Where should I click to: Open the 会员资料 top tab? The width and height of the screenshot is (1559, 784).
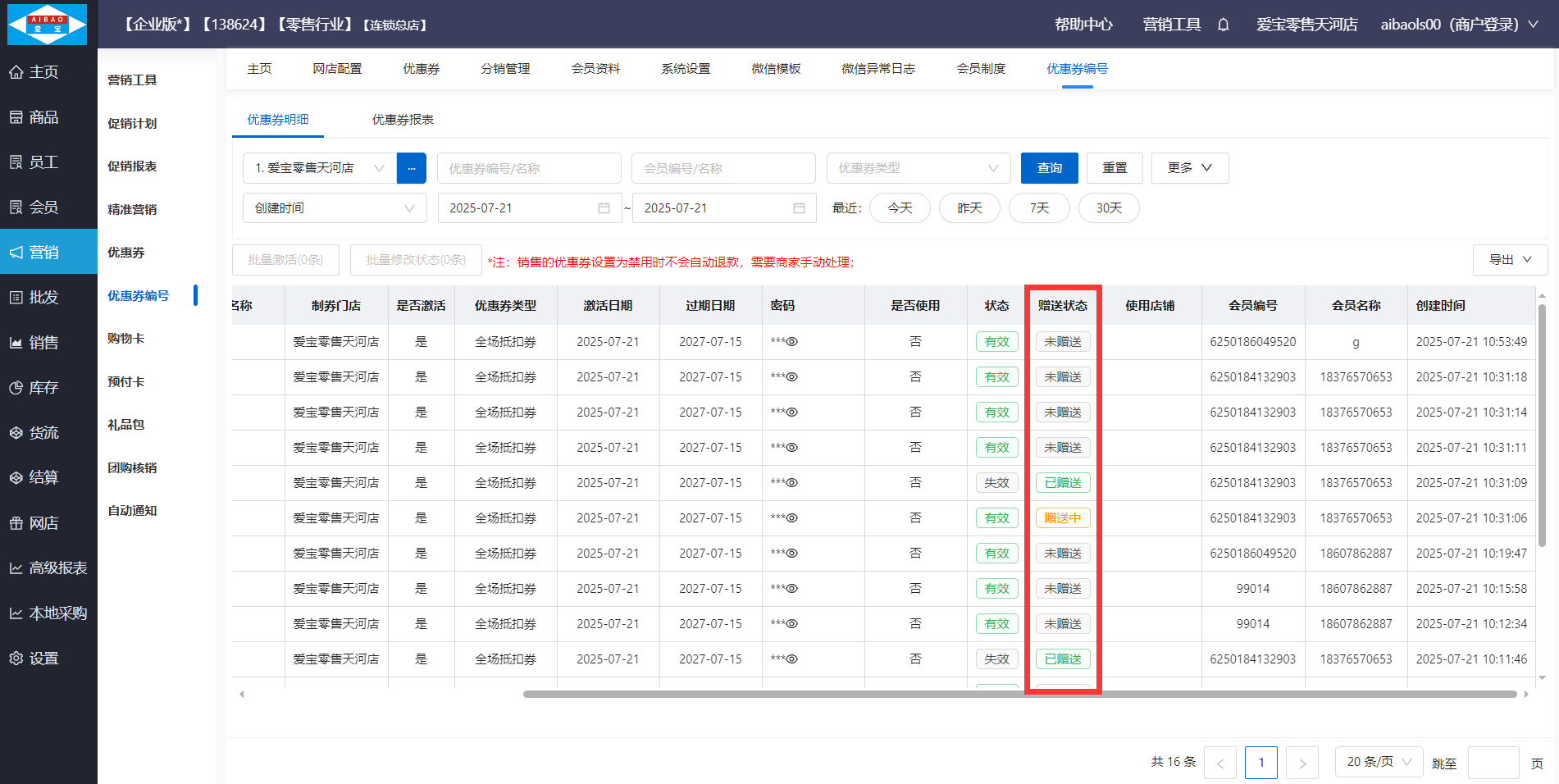coord(595,69)
